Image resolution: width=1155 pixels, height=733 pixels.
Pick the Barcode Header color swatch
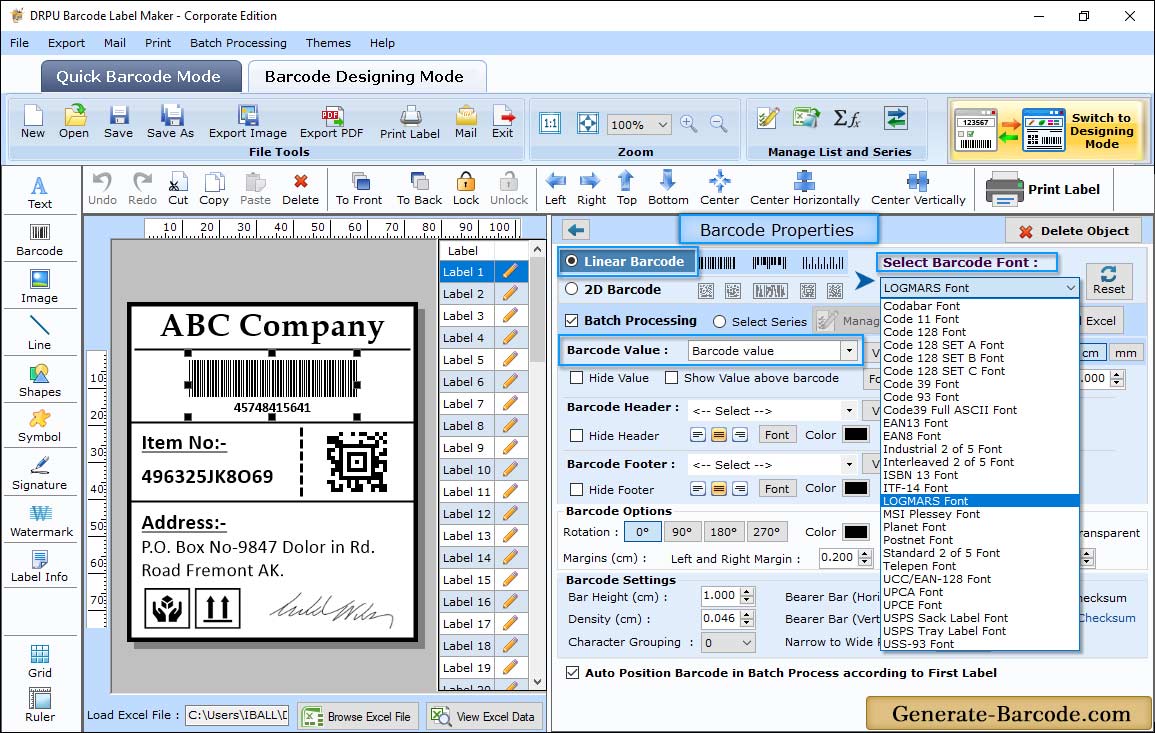point(855,435)
